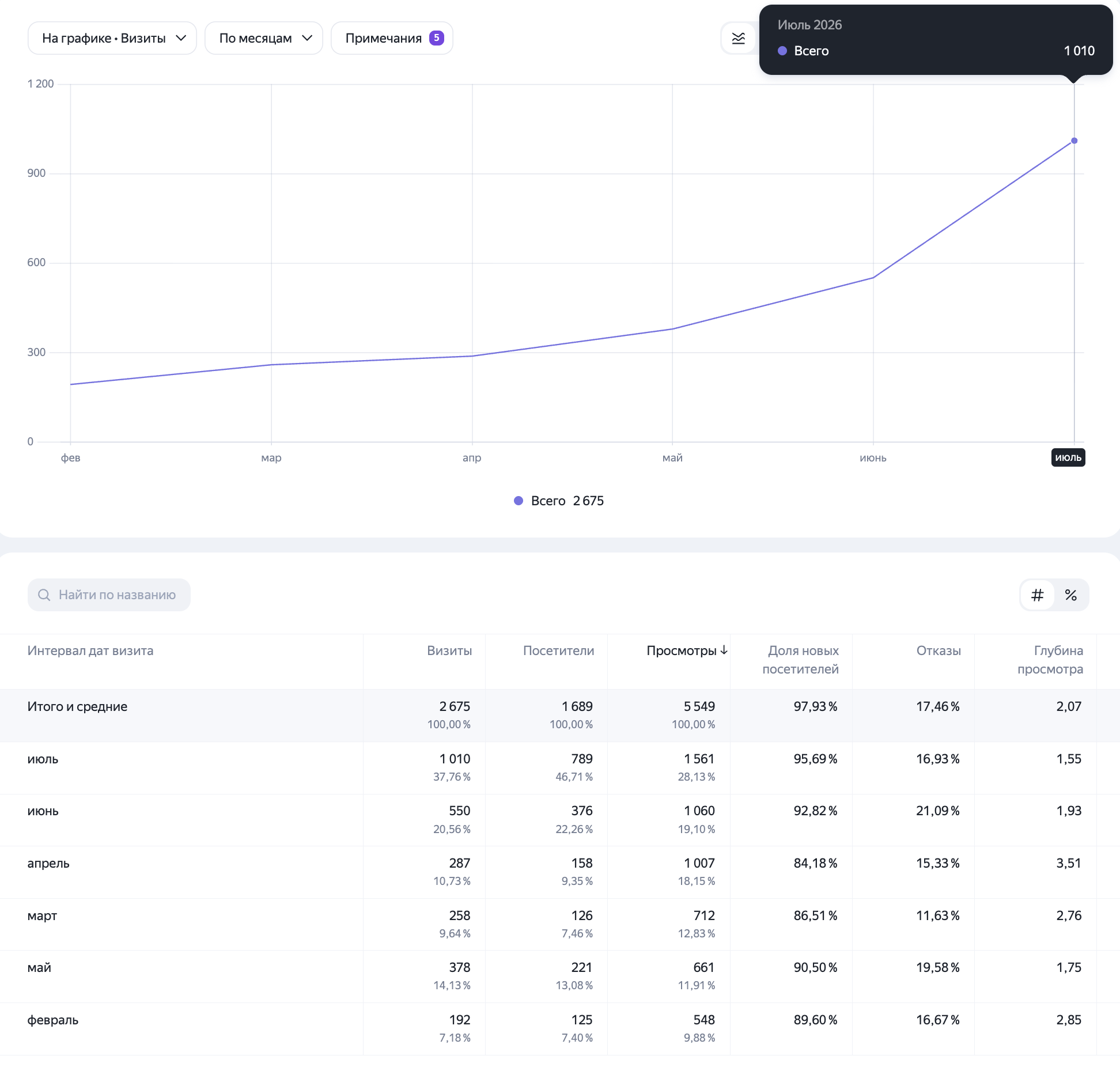Click visits value 1 010 in июль row

tap(455, 759)
